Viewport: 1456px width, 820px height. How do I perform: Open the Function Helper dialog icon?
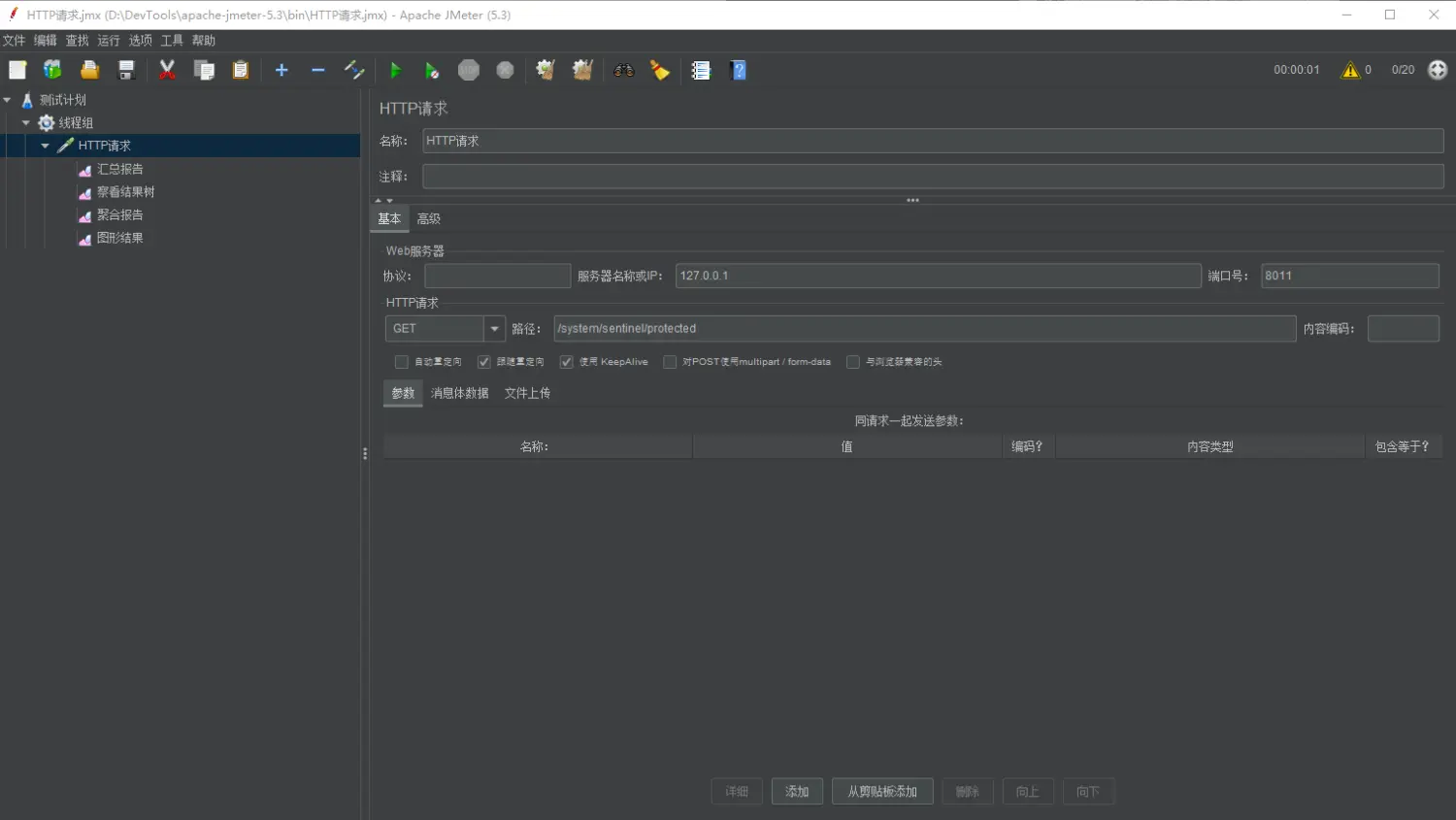(x=701, y=70)
